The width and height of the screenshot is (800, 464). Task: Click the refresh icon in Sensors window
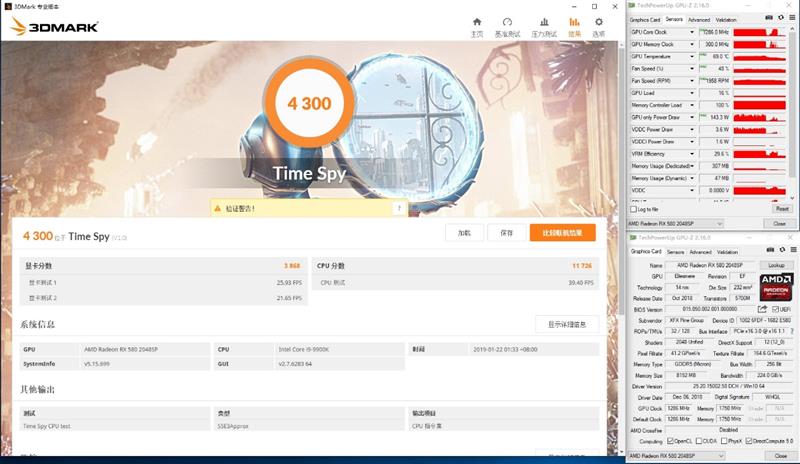781,18
